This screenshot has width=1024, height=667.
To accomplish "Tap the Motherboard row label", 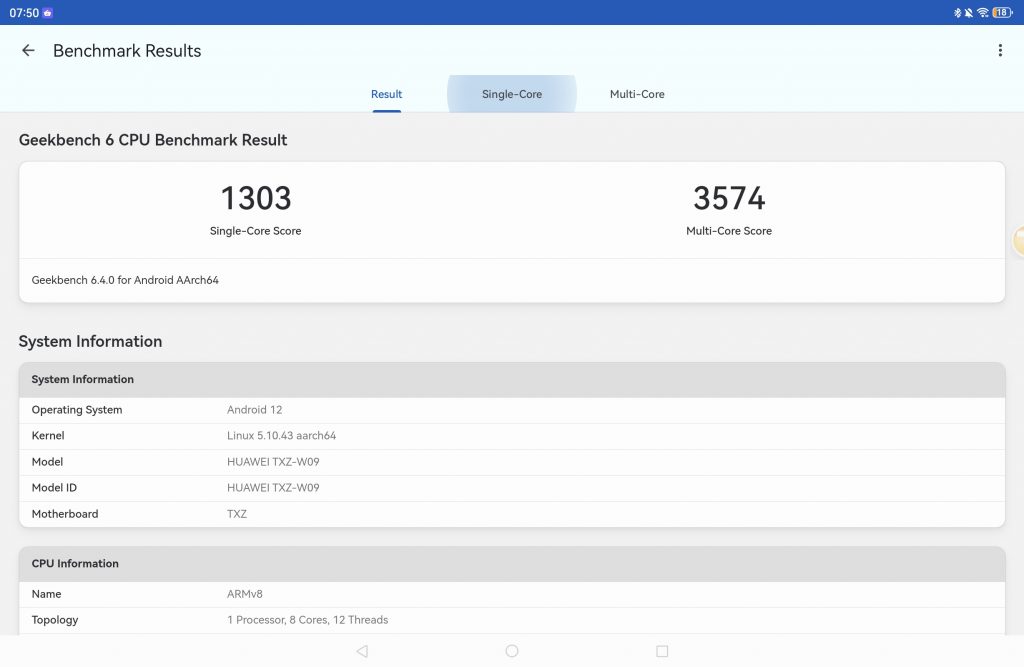I will pos(65,513).
